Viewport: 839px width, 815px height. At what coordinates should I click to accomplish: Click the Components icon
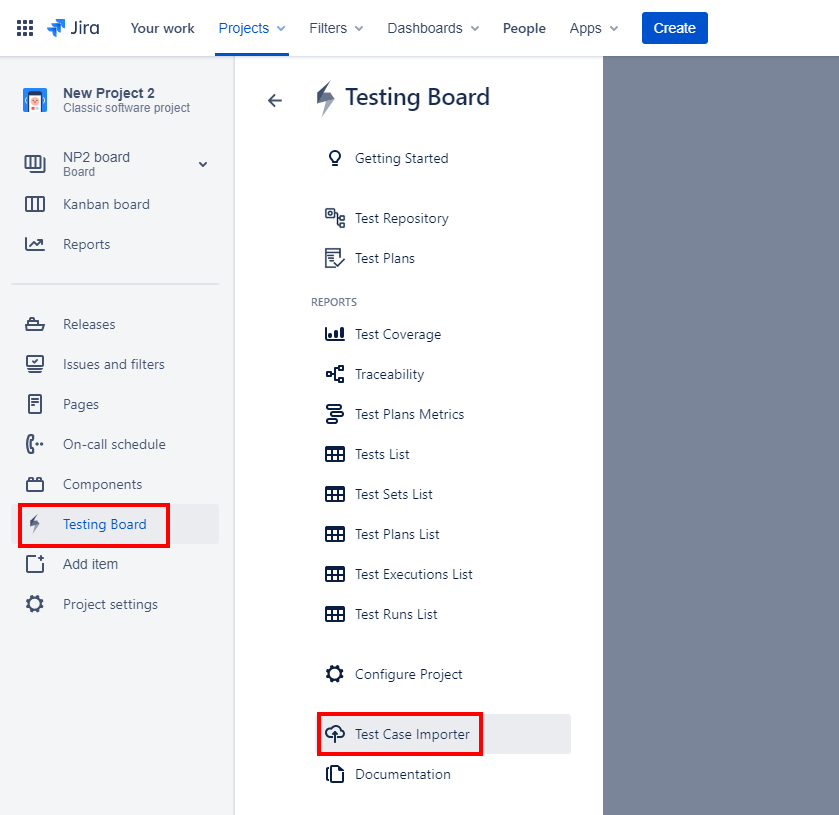tap(35, 484)
